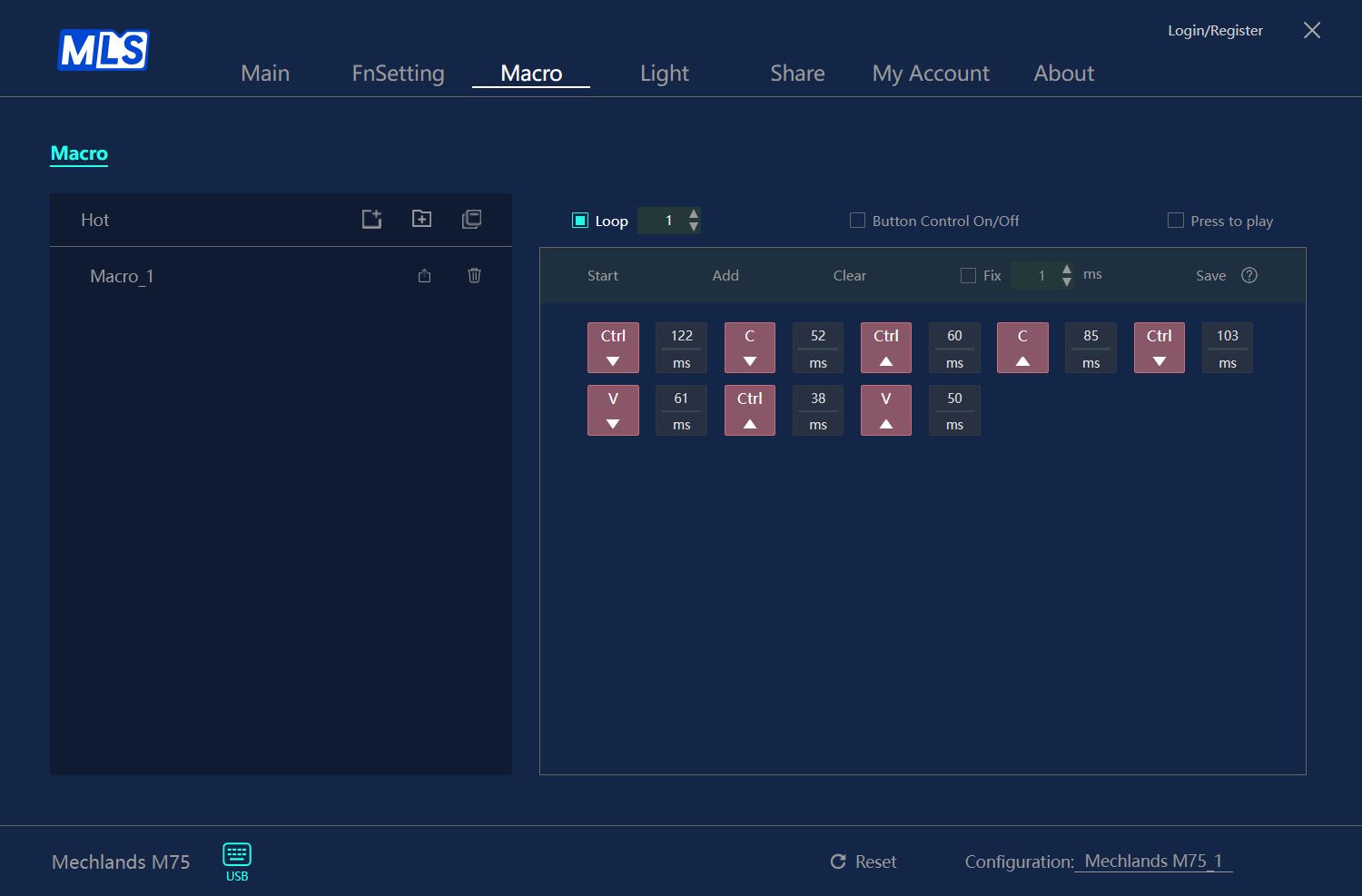Click the MLS logo
Image resolution: width=1362 pixels, height=896 pixels.
pos(104,50)
